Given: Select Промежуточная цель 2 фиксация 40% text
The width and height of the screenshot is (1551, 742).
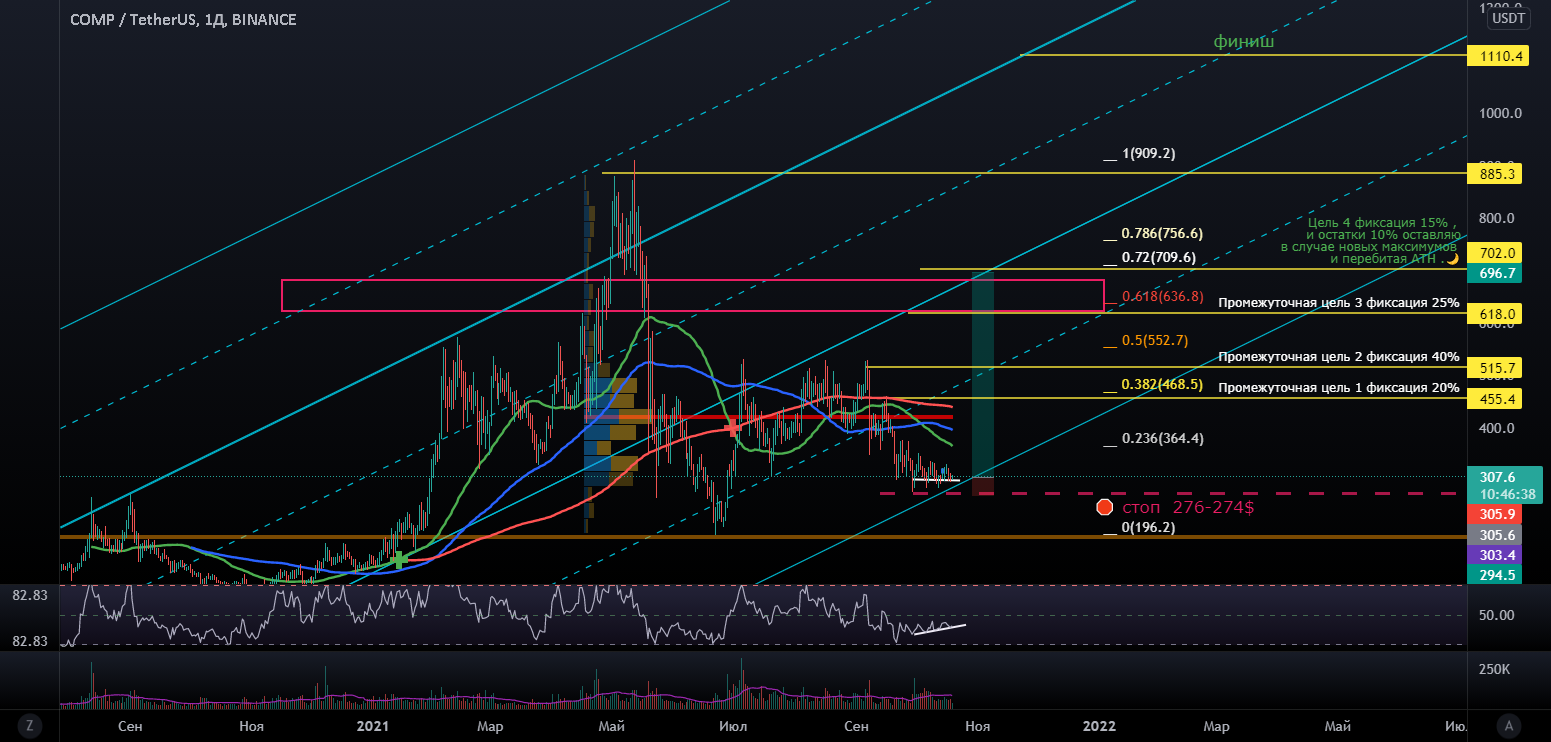Looking at the screenshot, I should pos(1339,356).
